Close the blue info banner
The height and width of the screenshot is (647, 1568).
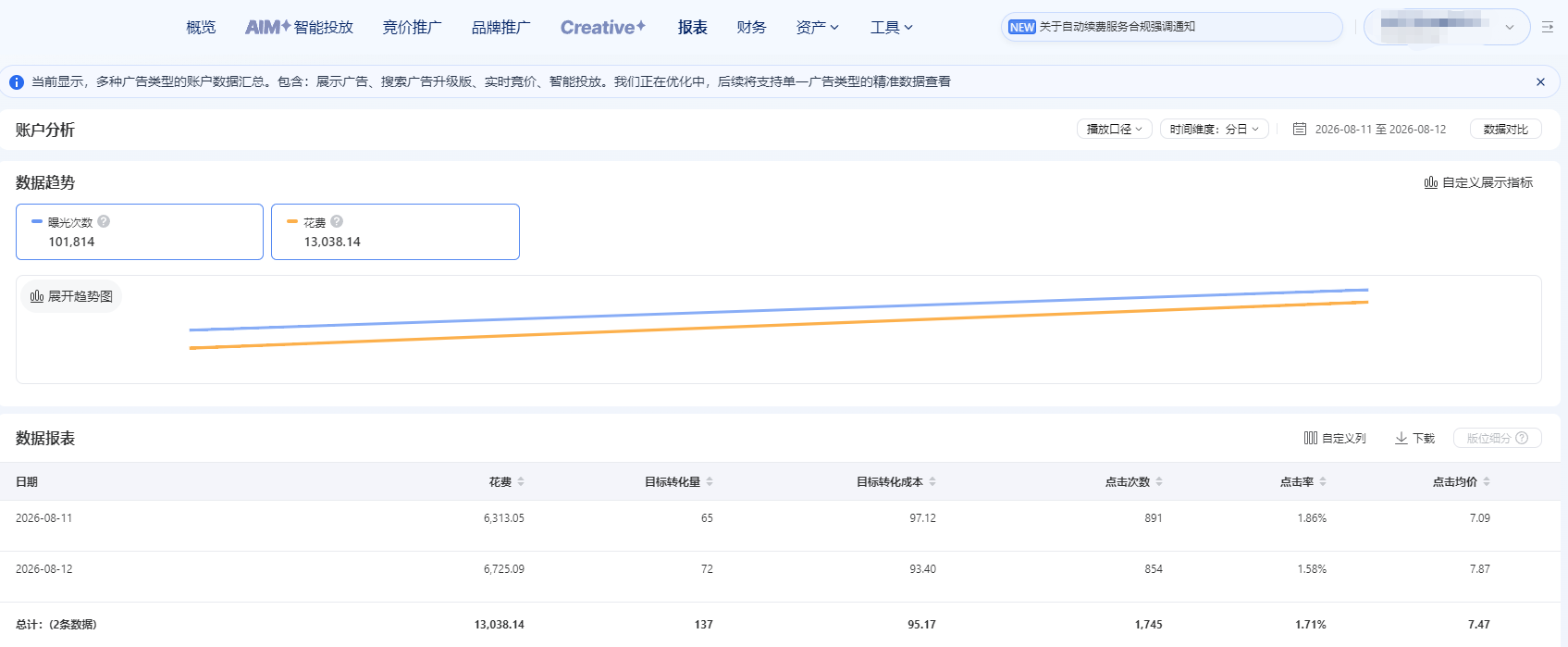(1540, 81)
